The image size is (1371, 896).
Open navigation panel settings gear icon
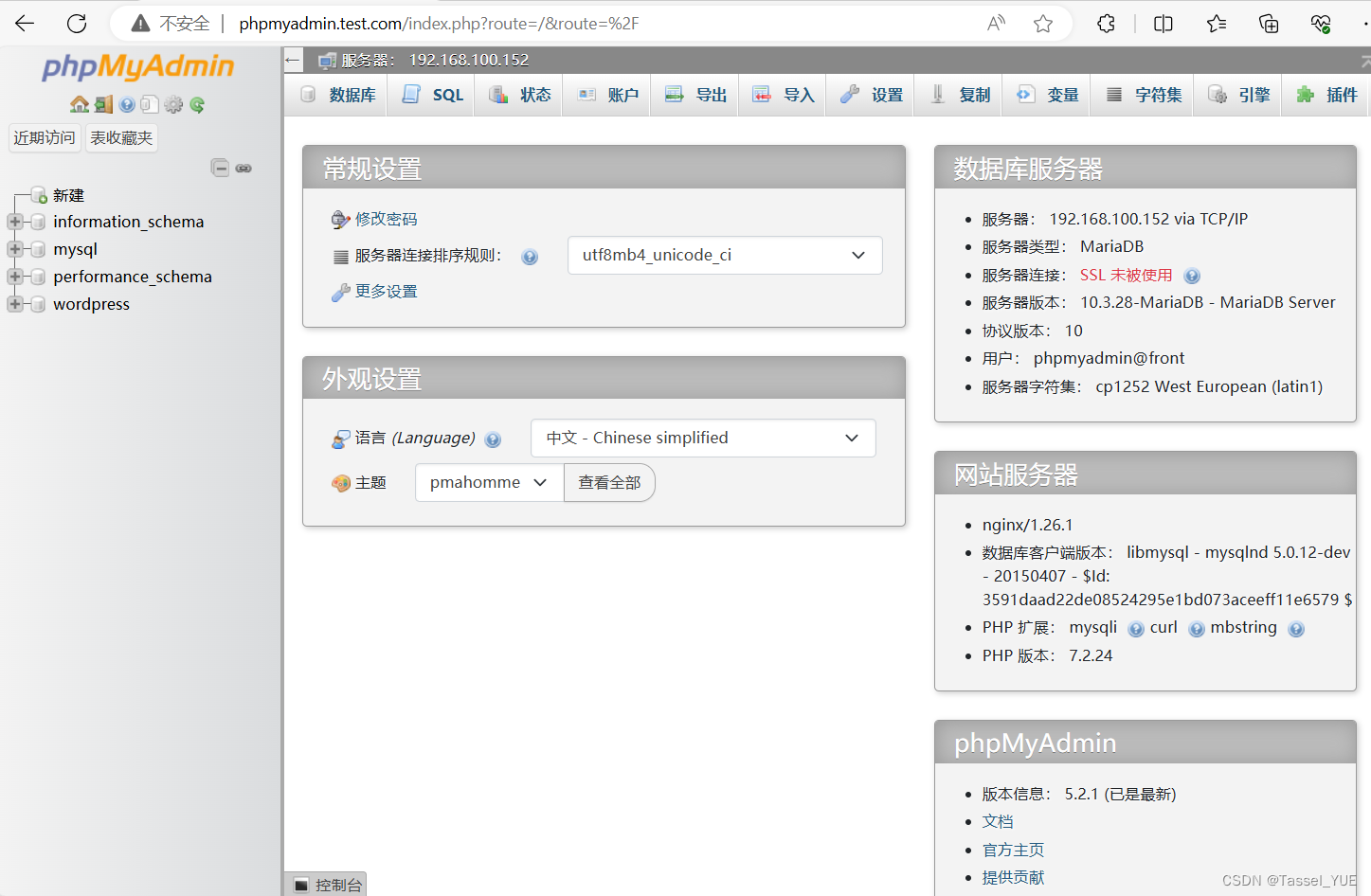click(173, 104)
